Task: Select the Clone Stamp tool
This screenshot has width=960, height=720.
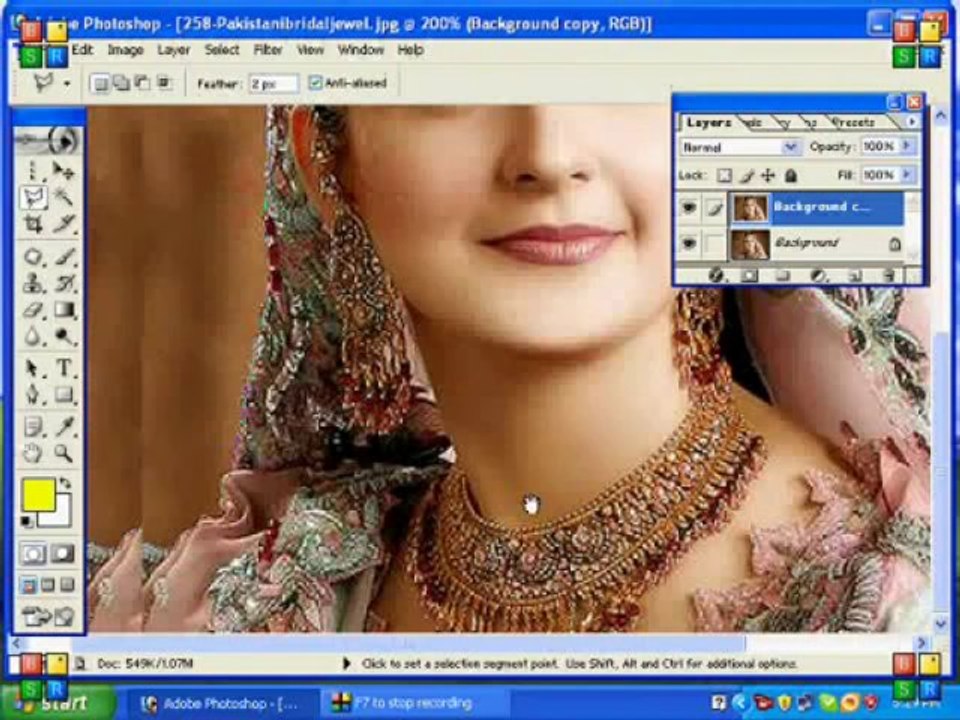Action: [33, 283]
